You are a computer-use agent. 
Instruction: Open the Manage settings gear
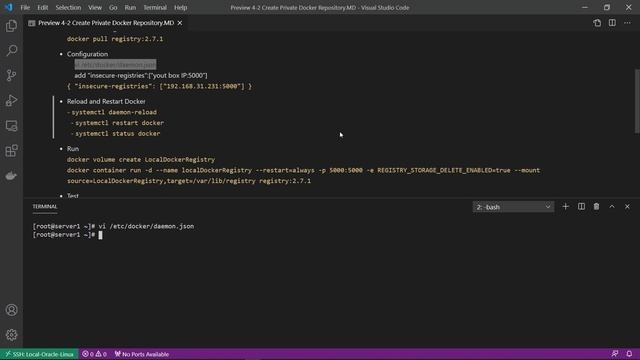(x=11, y=335)
